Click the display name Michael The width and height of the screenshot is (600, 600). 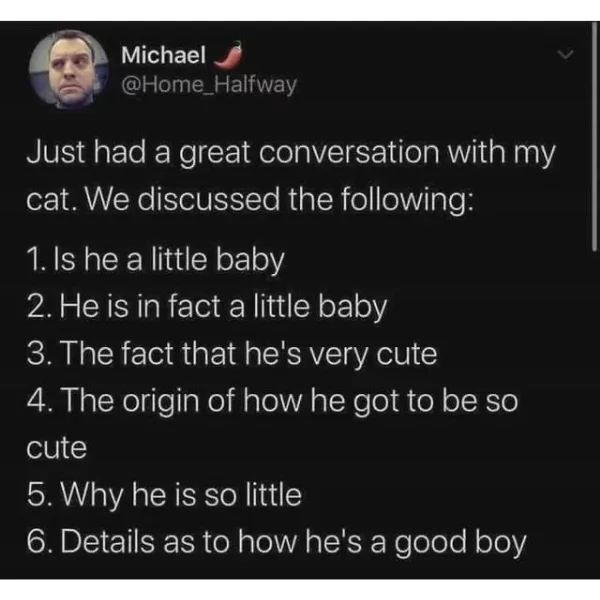point(163,55)
